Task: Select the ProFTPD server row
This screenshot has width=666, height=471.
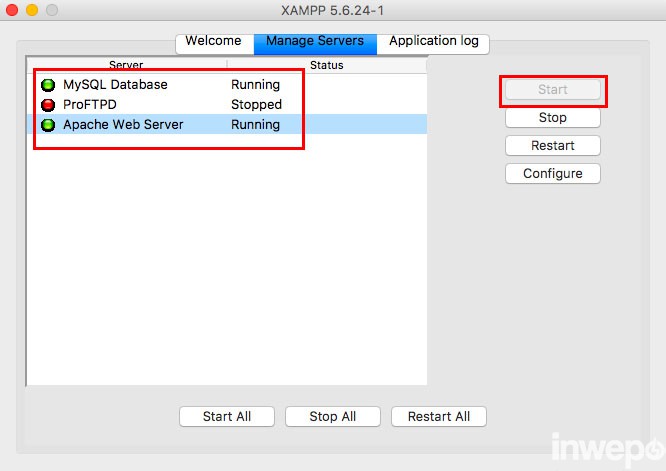Action: pos(227,104)
